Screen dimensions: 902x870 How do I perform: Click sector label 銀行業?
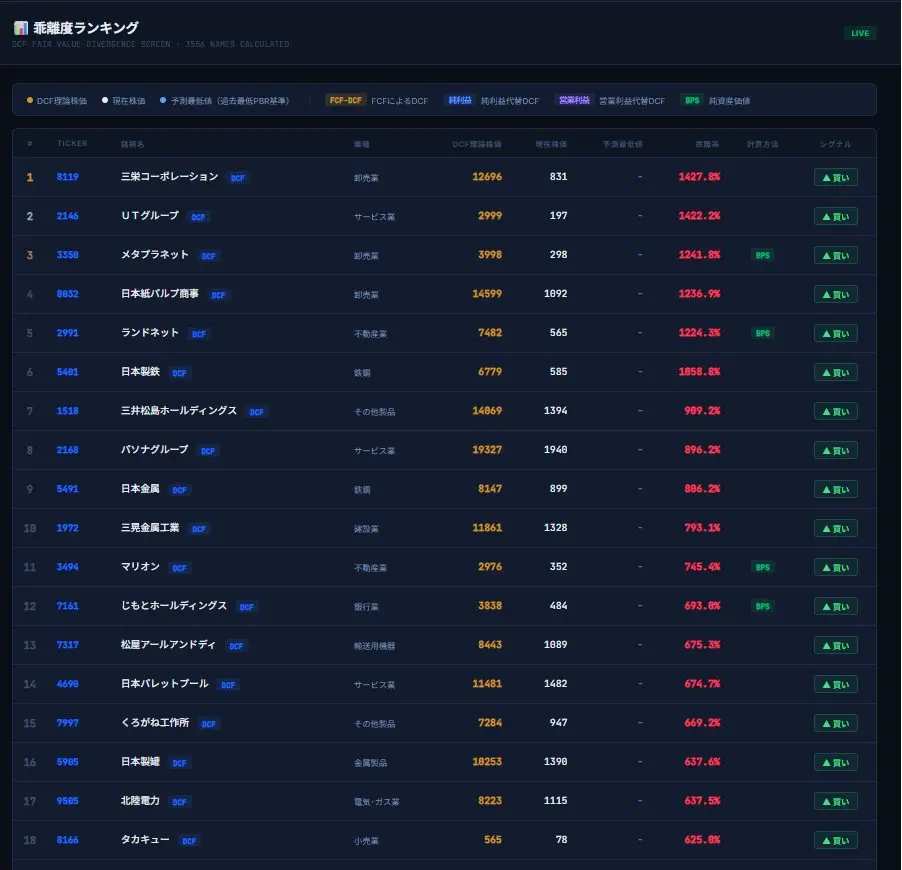[366, 606]
